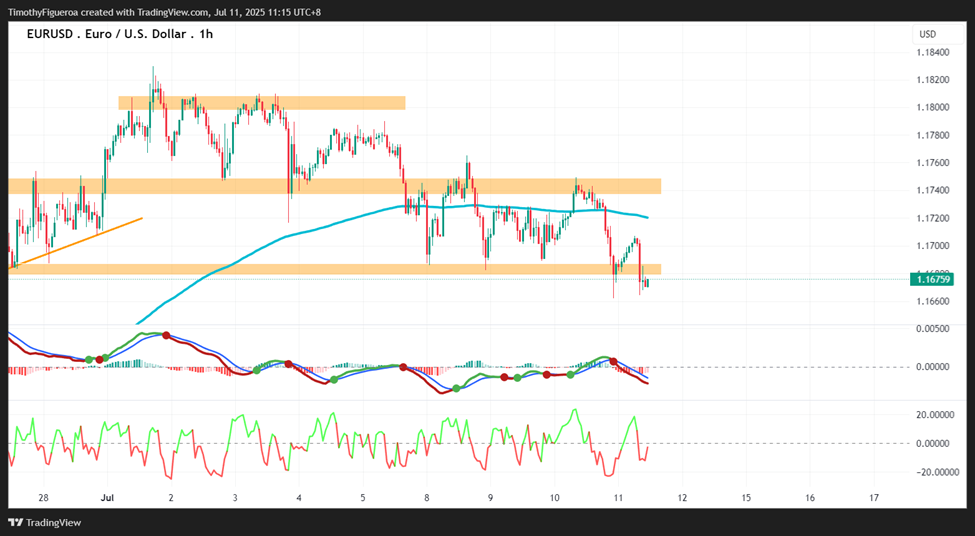Click the EURUSD Euro / U.S. Dollar title
This screenshot has width=975, height=536.
pos(119,34)
